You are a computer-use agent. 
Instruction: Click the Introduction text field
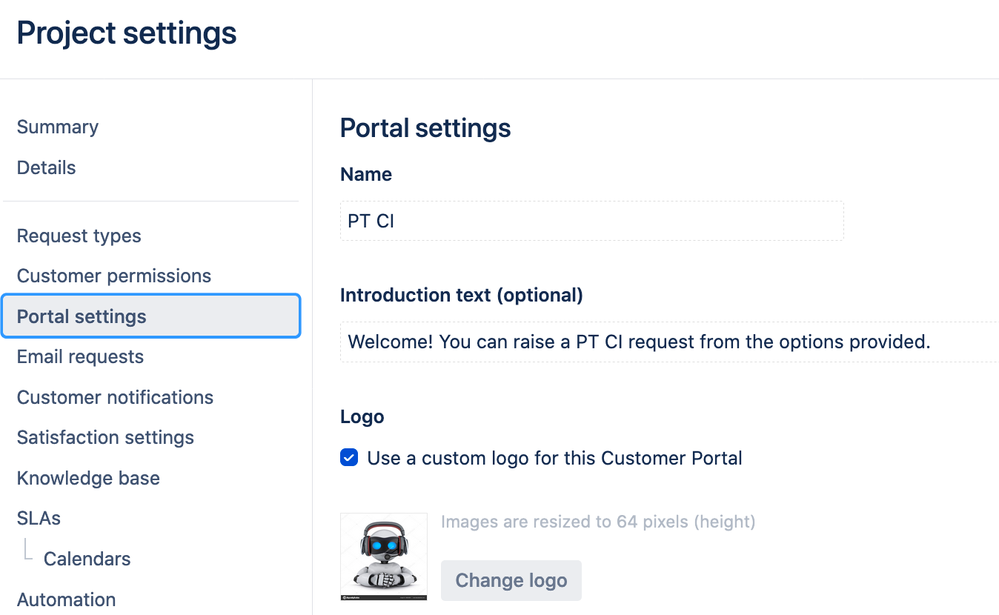(x=668, y=342)
